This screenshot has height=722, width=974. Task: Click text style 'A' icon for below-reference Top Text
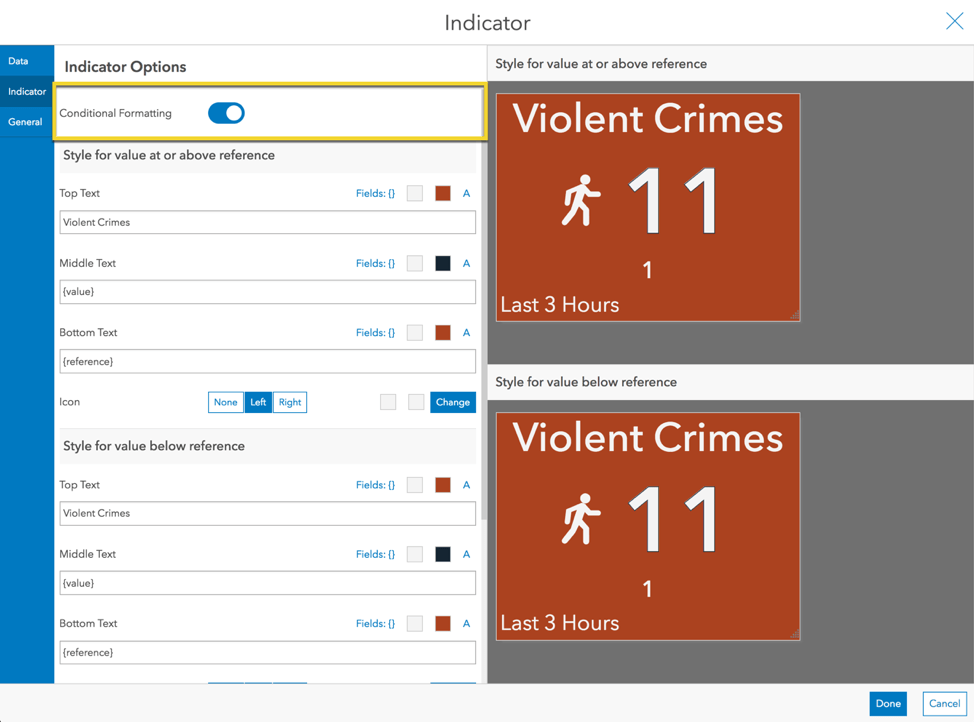tap(466, 485)
